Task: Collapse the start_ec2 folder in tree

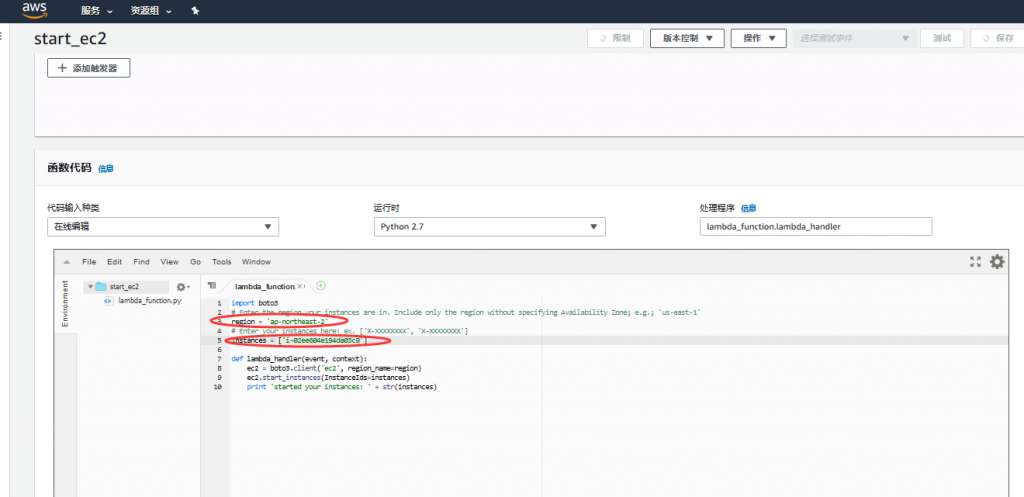Action: click(89, 286)
